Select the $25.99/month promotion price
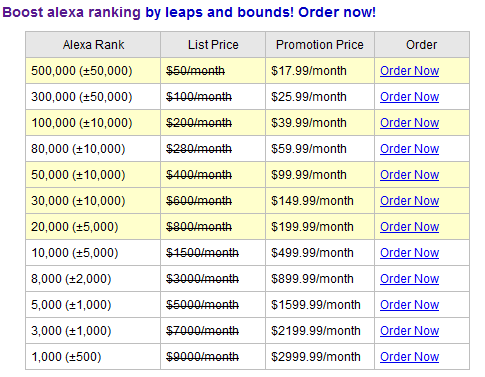 pyautogui.click(x=309, y=97)
